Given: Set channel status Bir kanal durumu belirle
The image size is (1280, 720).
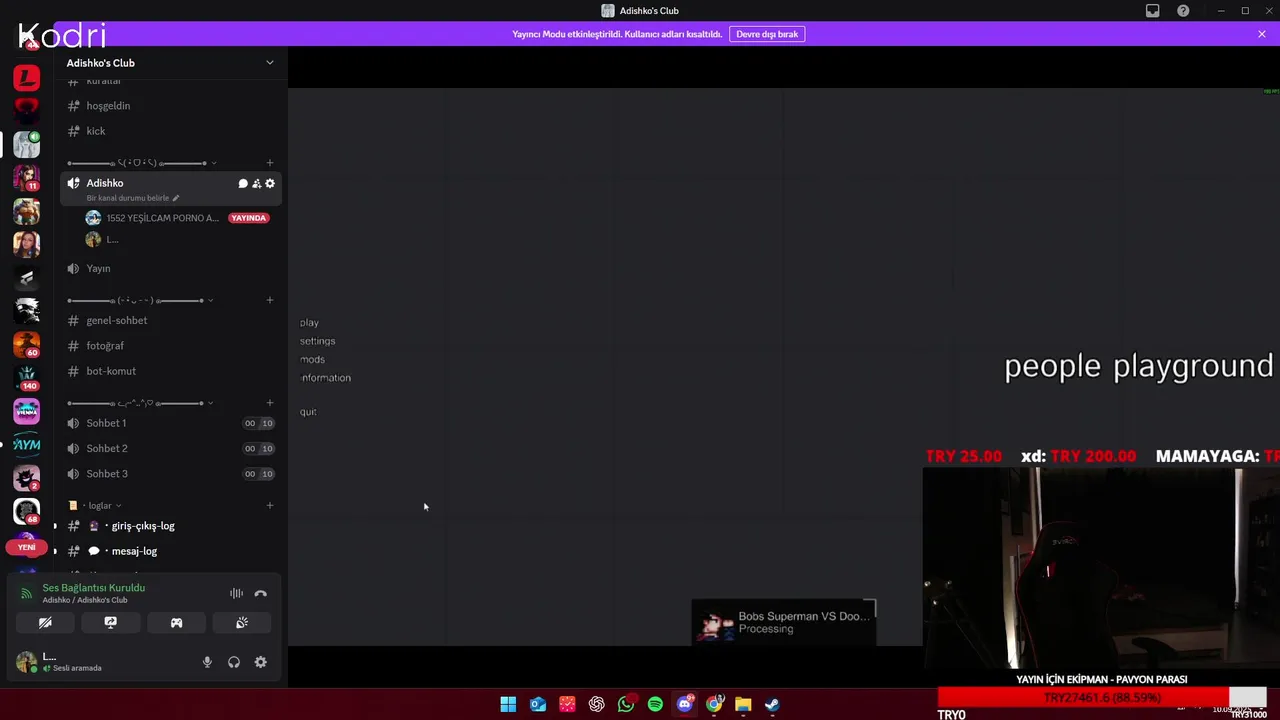Looking at the screenshot, I should point(132,198).
